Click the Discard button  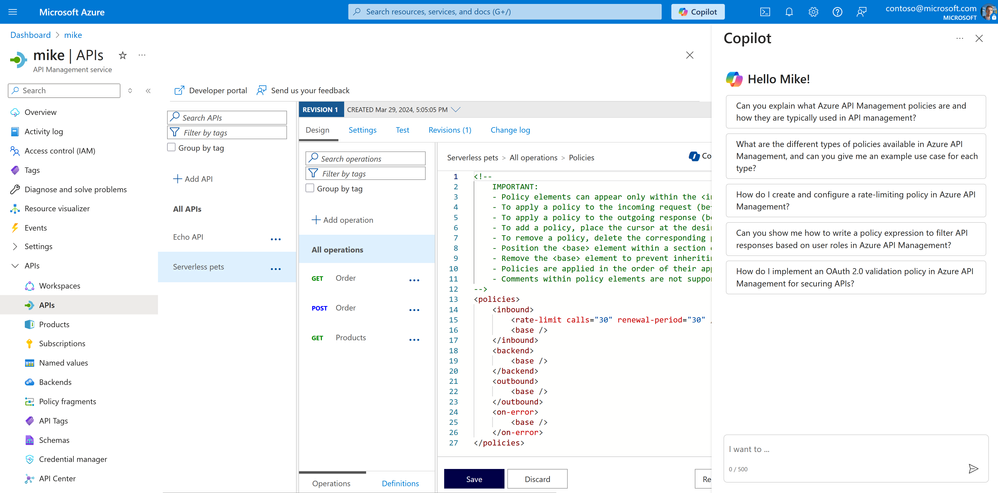(x=537, y=479)
